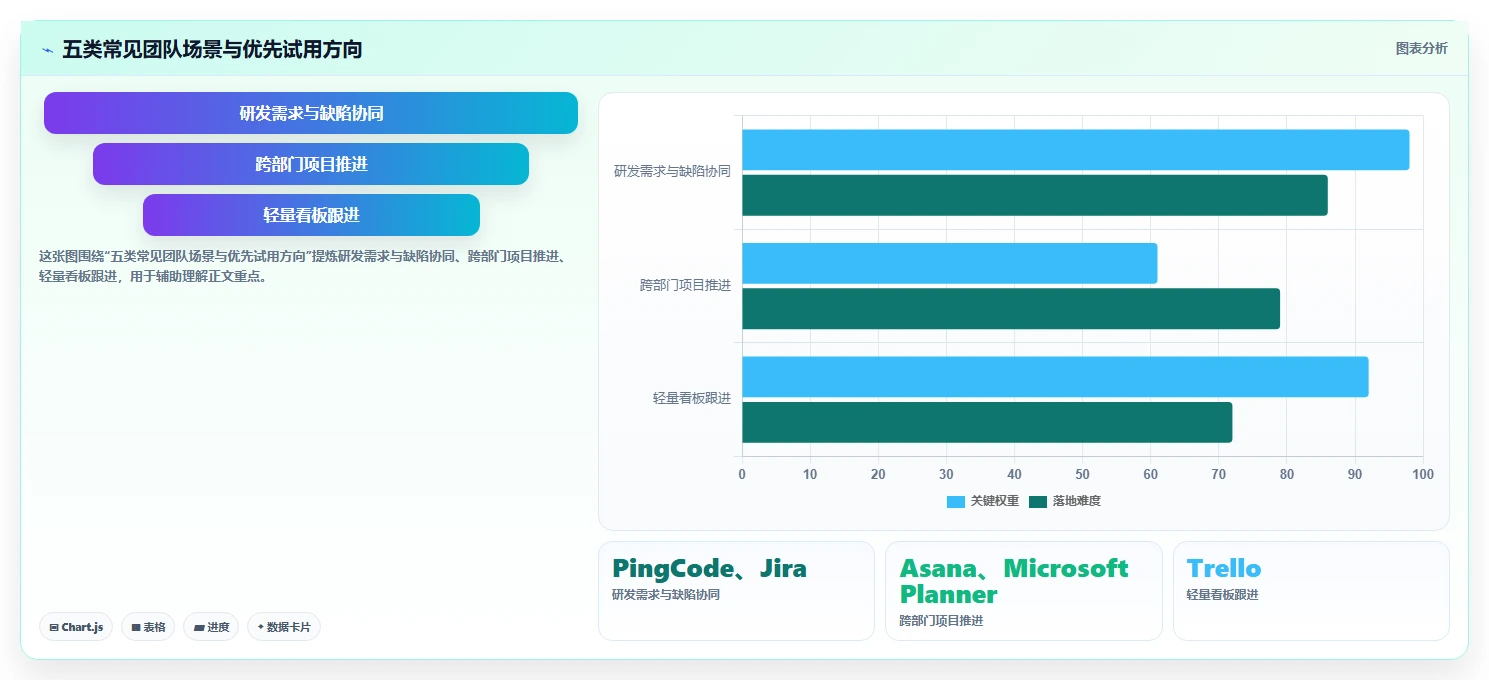Click the dark green 落地难度 legend swatch

(x=1038, y=502)
